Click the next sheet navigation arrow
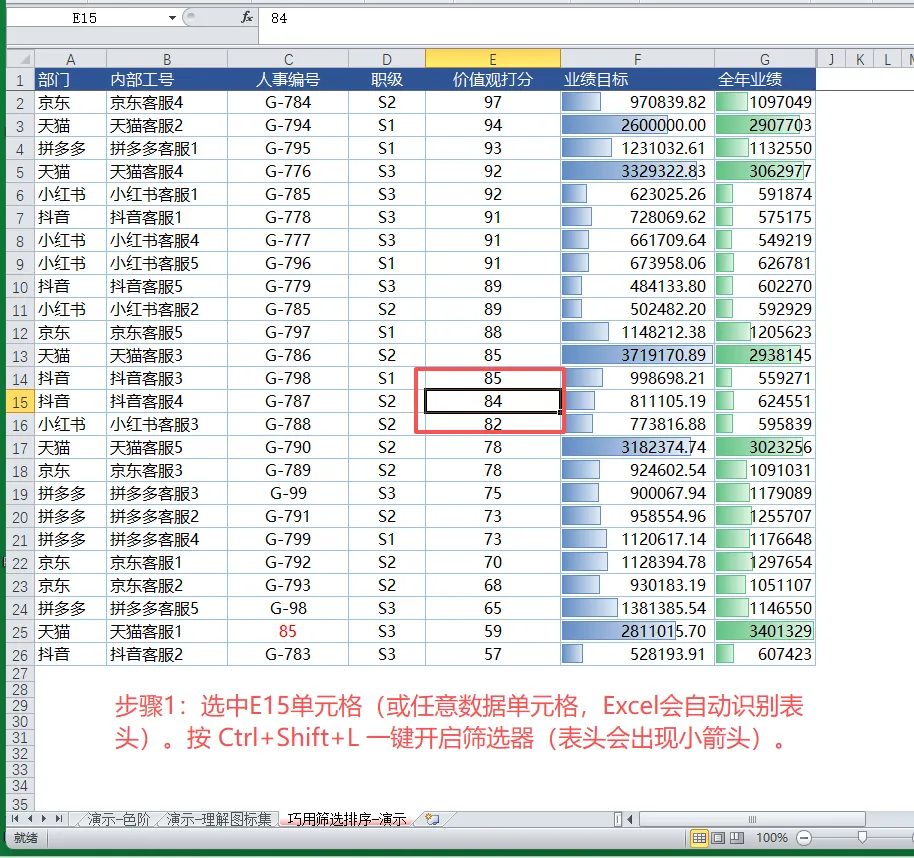 coord(44,818)
